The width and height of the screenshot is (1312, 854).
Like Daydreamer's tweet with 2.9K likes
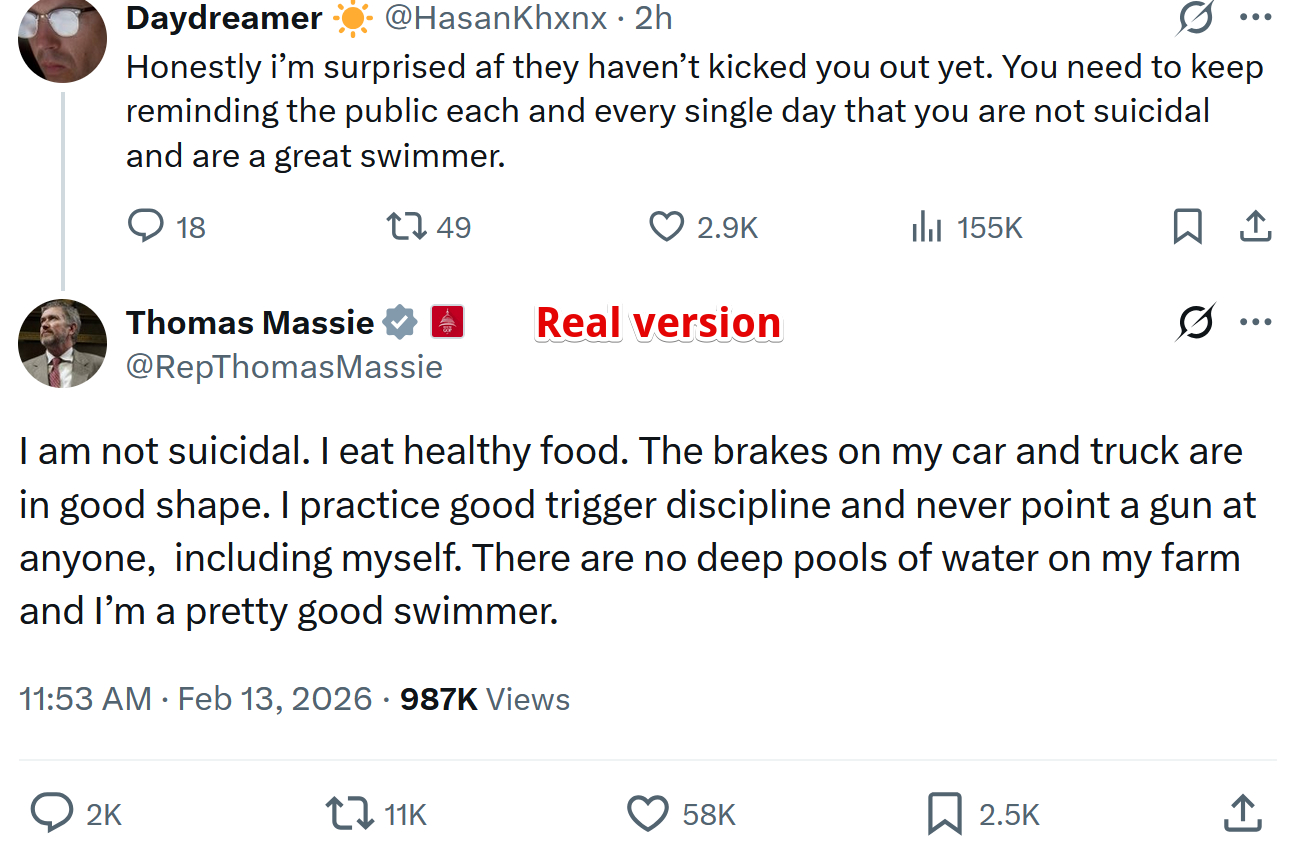pos(666,227)
